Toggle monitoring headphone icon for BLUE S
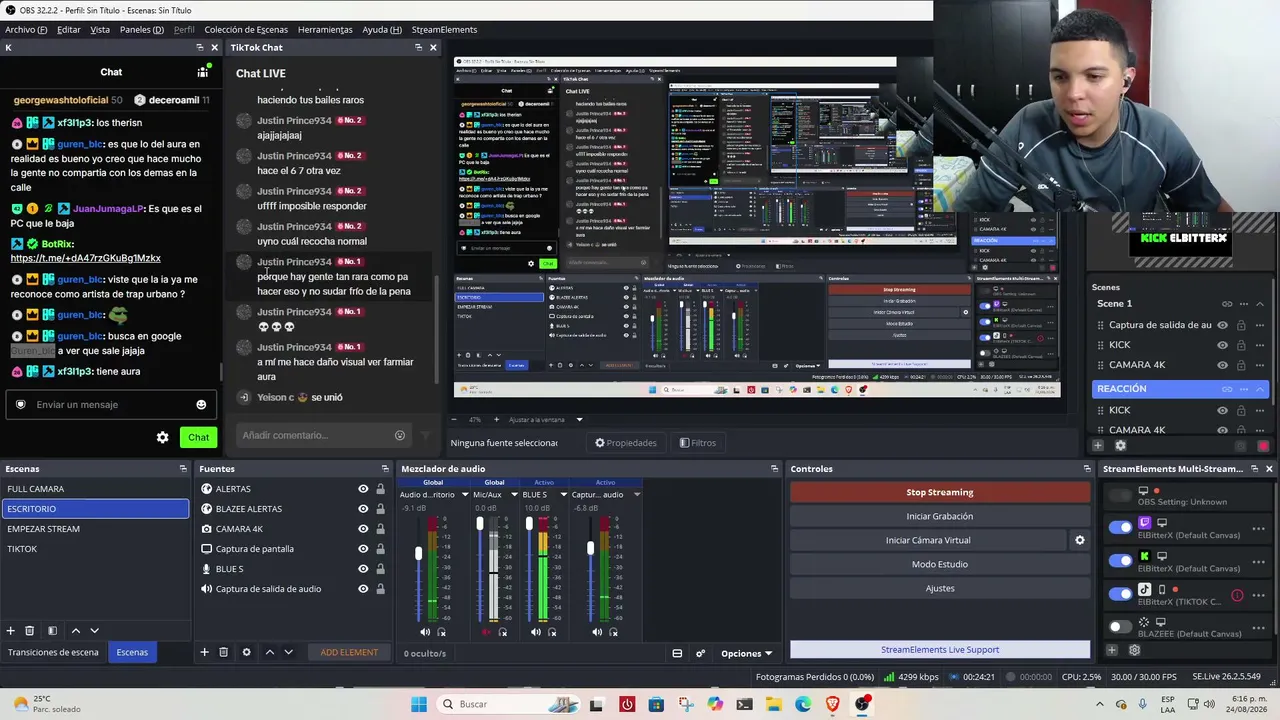 coord(552,632)
